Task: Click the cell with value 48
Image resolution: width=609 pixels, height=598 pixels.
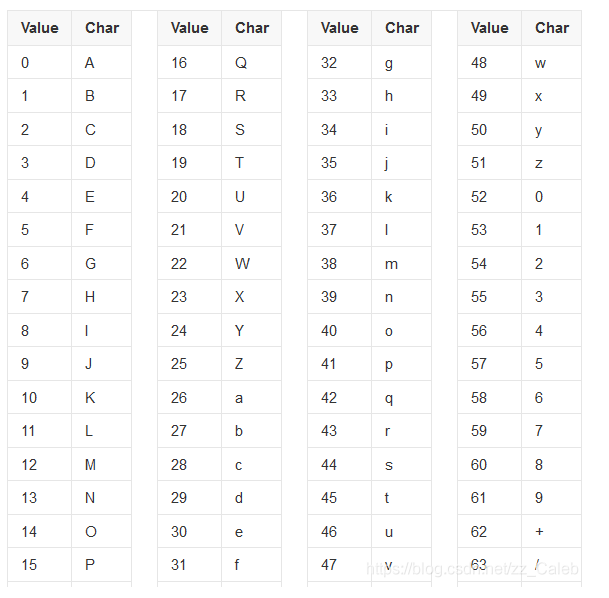Action: [489, 62]
